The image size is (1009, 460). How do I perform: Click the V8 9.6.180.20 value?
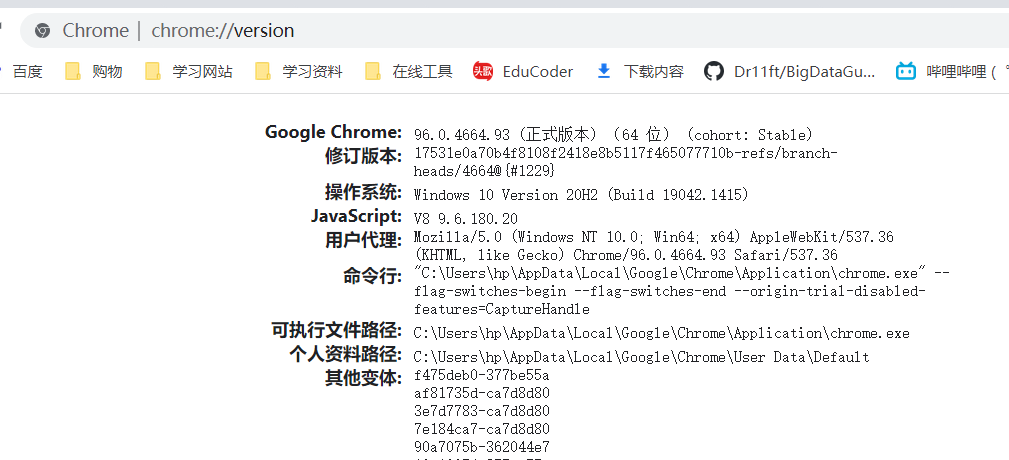[466, 219]
